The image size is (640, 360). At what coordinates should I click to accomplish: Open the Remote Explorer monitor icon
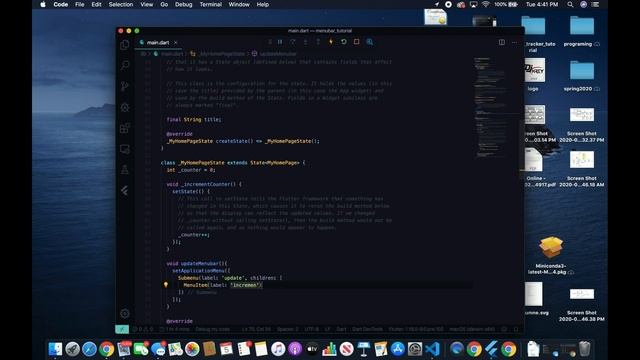click(125, 149)
